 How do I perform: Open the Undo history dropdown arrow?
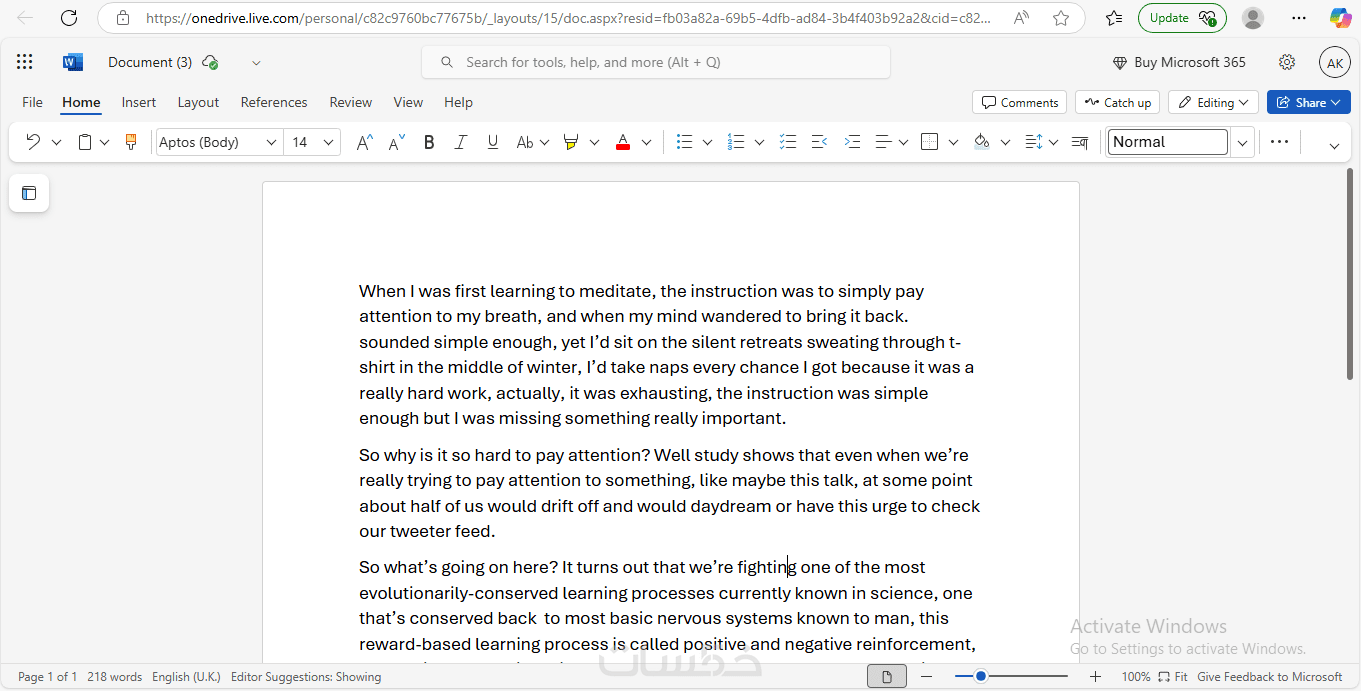(56, 142)
